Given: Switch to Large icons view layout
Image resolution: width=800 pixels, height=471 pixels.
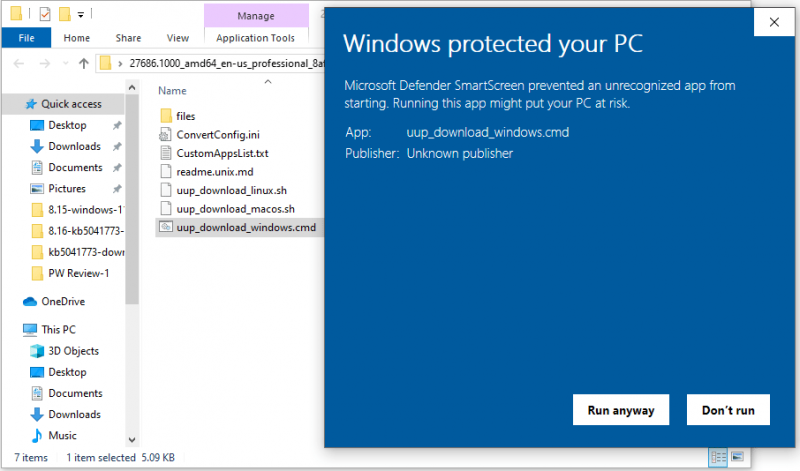Looking at the screenshot, I should pyautogui.click(x=737, y=457).
